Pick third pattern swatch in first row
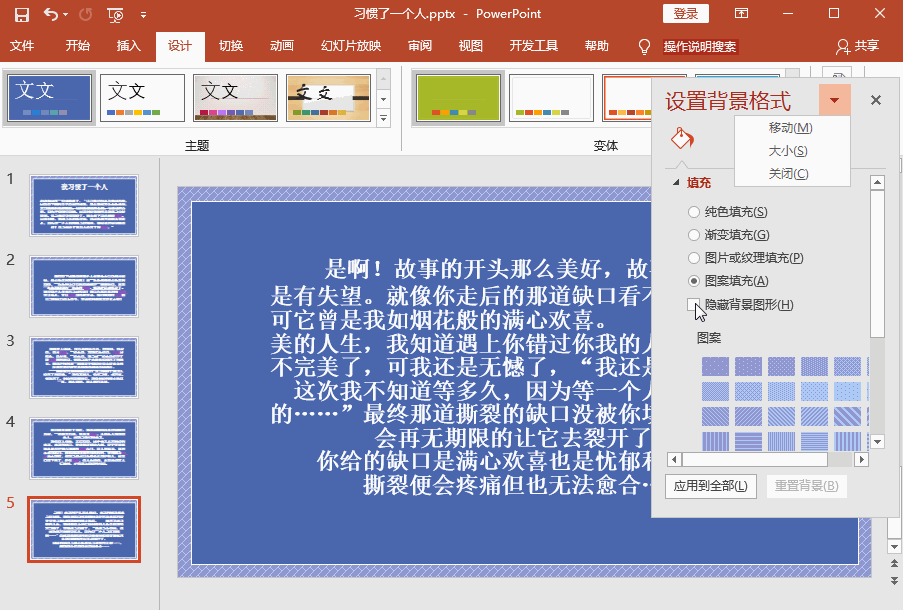 point(781,366)
